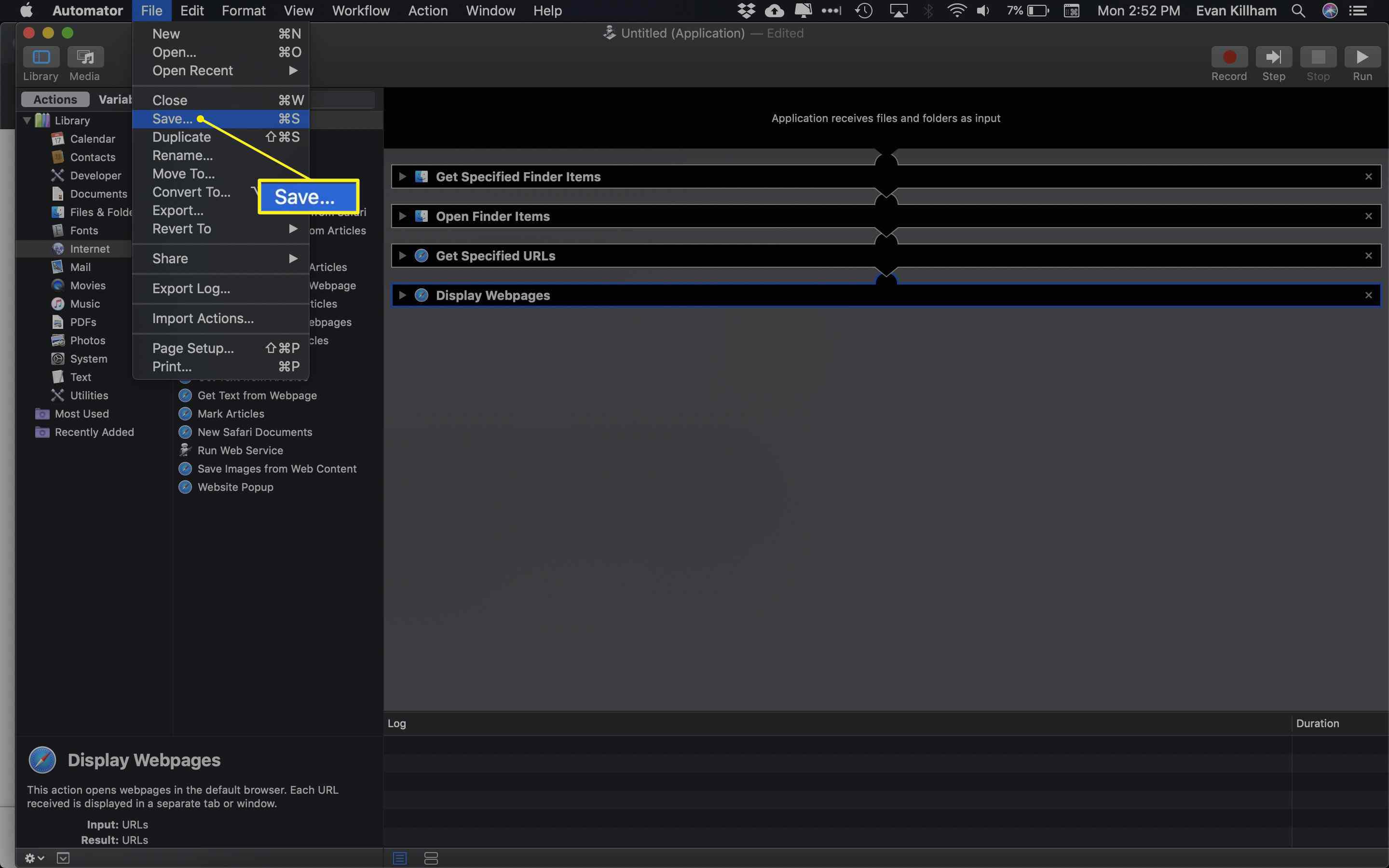
Task: Open the Dropbox menu bar icon
Action: coord(746,11)
